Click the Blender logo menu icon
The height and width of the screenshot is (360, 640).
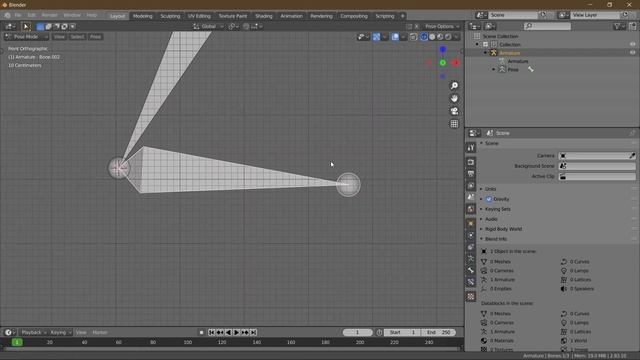[x=7, y=15]
